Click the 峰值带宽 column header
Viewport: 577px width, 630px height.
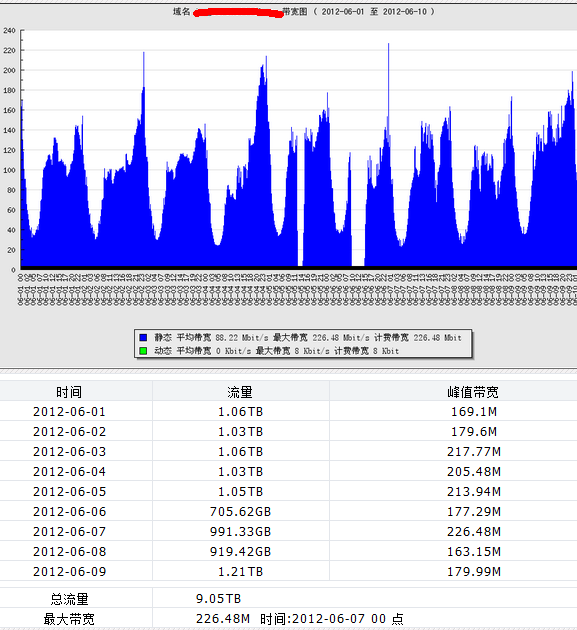pyautogui.click(x=473, y=392)
